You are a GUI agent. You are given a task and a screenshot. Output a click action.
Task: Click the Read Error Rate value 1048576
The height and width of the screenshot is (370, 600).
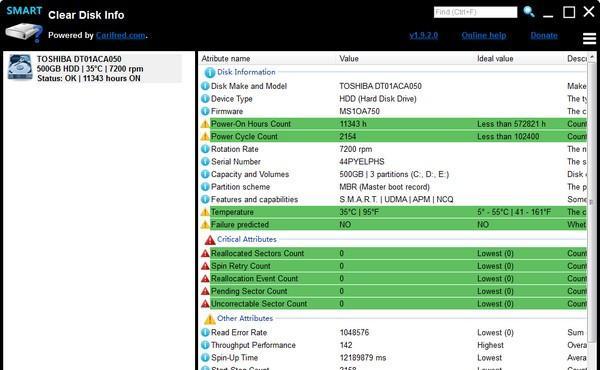(x=354, y=333)
